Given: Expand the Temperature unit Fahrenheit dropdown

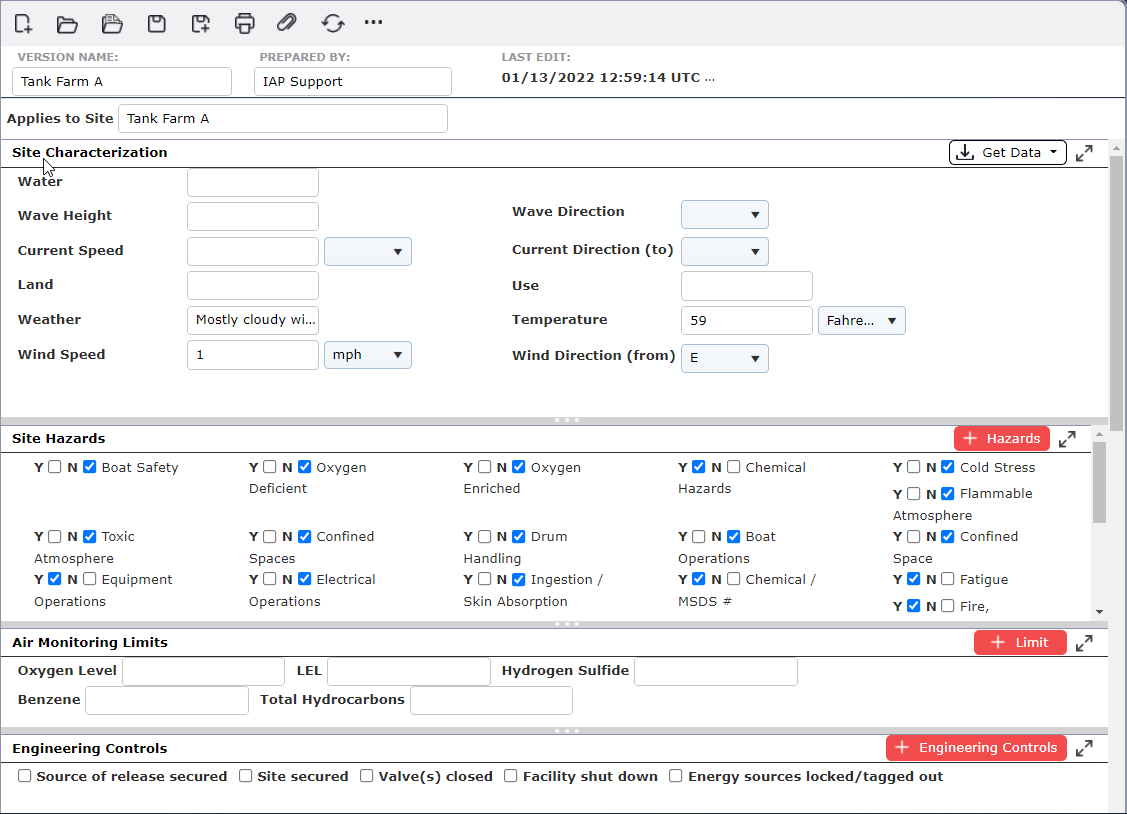Looking at the screenshot, I should tap(861, 321).
